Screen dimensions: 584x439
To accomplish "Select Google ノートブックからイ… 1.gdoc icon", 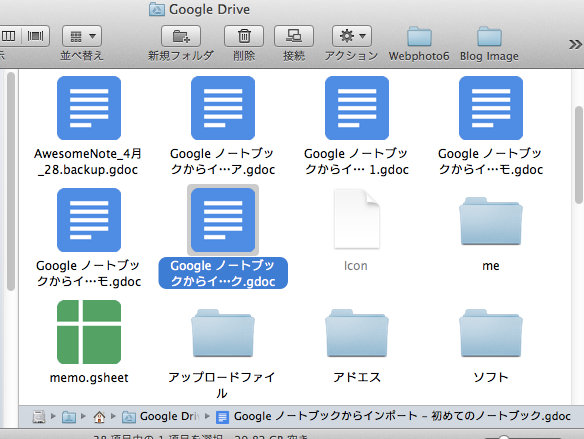I will click(357, 108).
